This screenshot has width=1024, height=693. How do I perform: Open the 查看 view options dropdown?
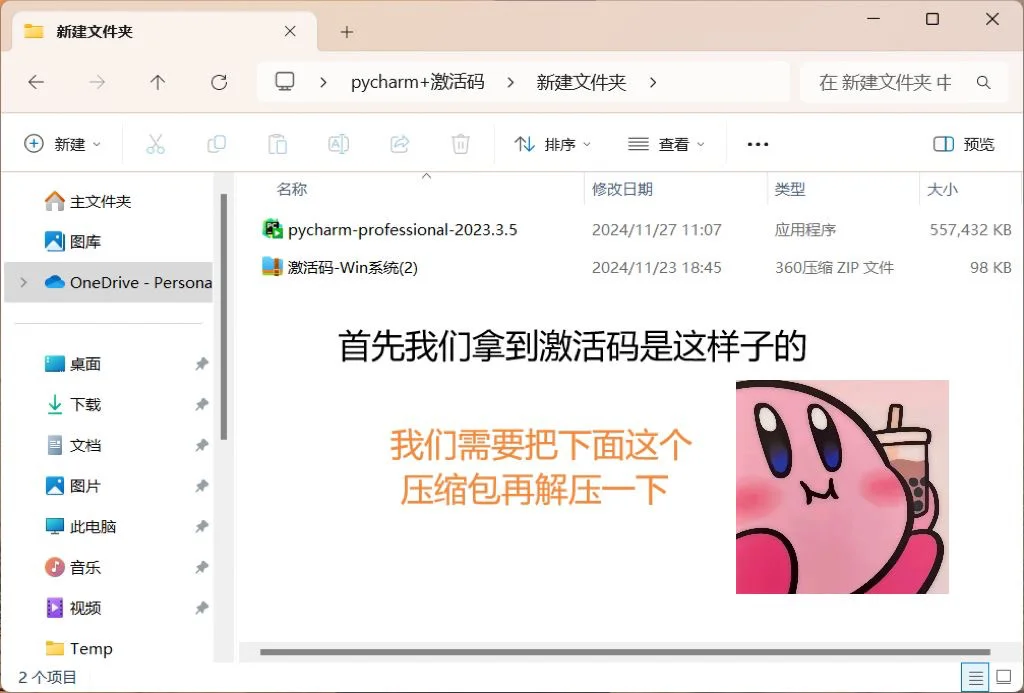tap(666, 143)
